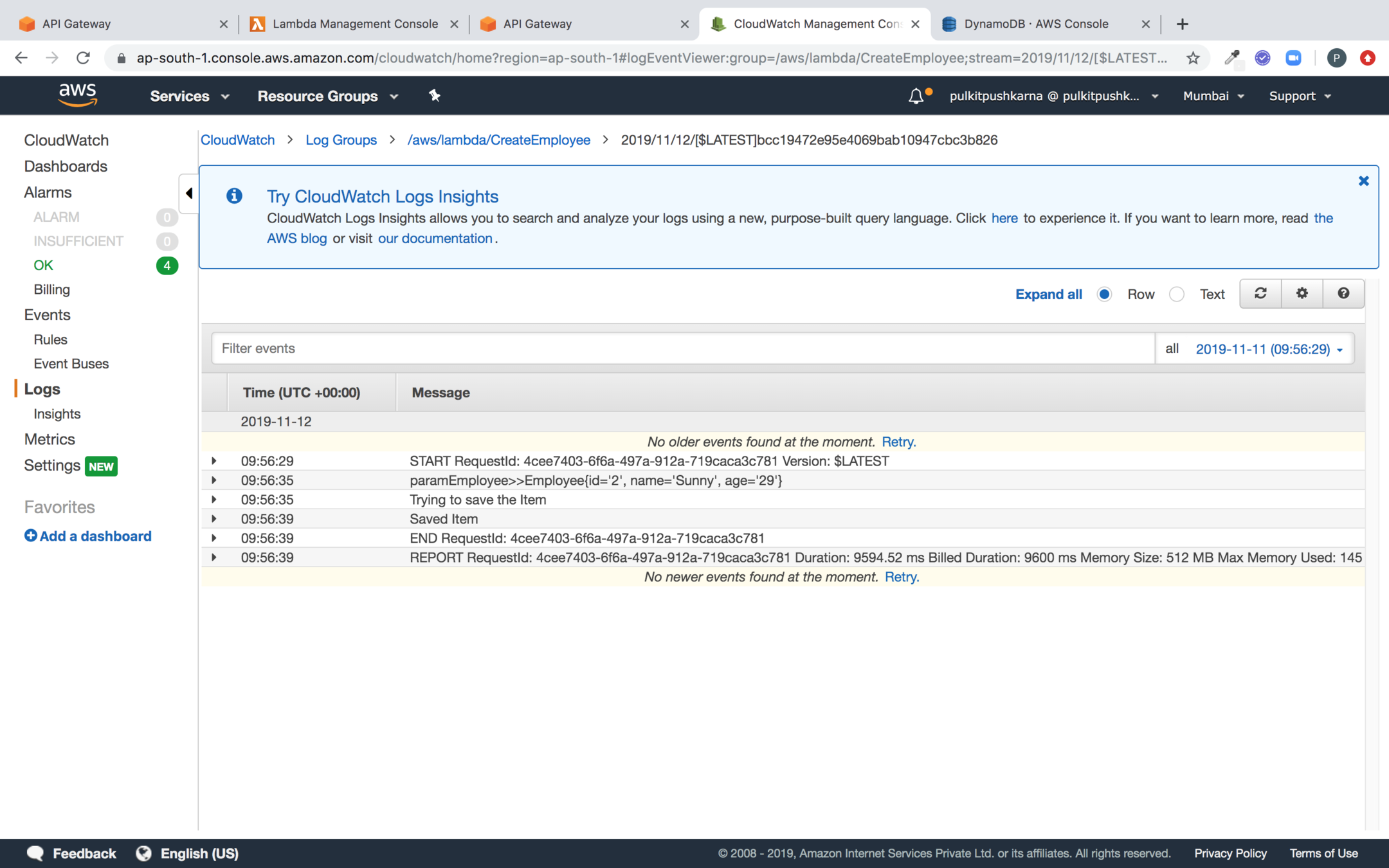Viewport: 1389px width, 868px height.
Task: Click the Expand all link
Action: pos(1048,294)
